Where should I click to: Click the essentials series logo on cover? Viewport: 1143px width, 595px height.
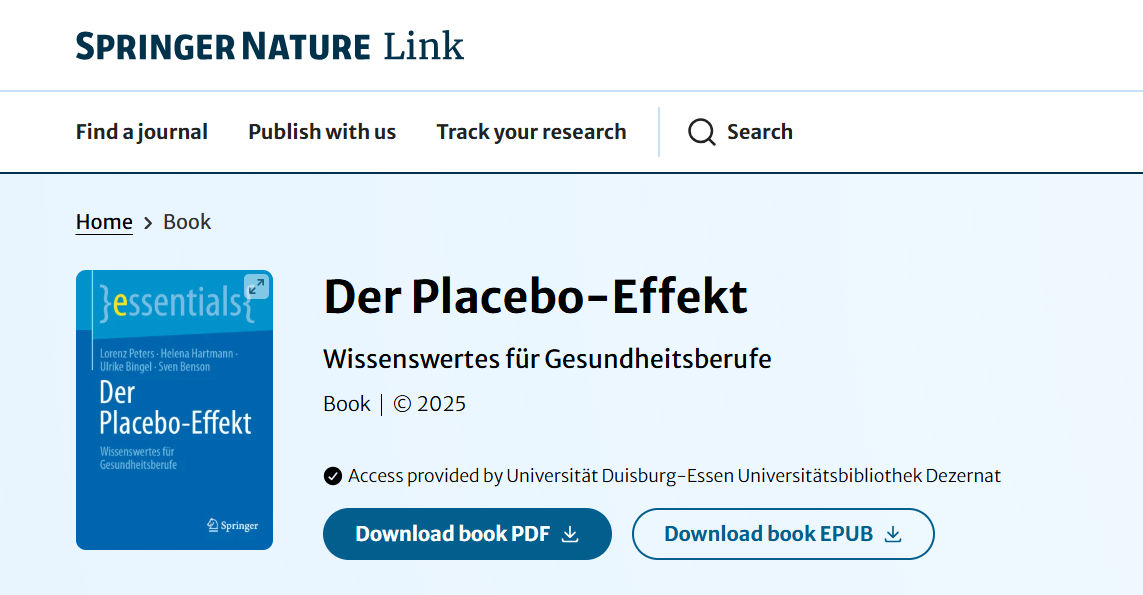click(170, 304)
